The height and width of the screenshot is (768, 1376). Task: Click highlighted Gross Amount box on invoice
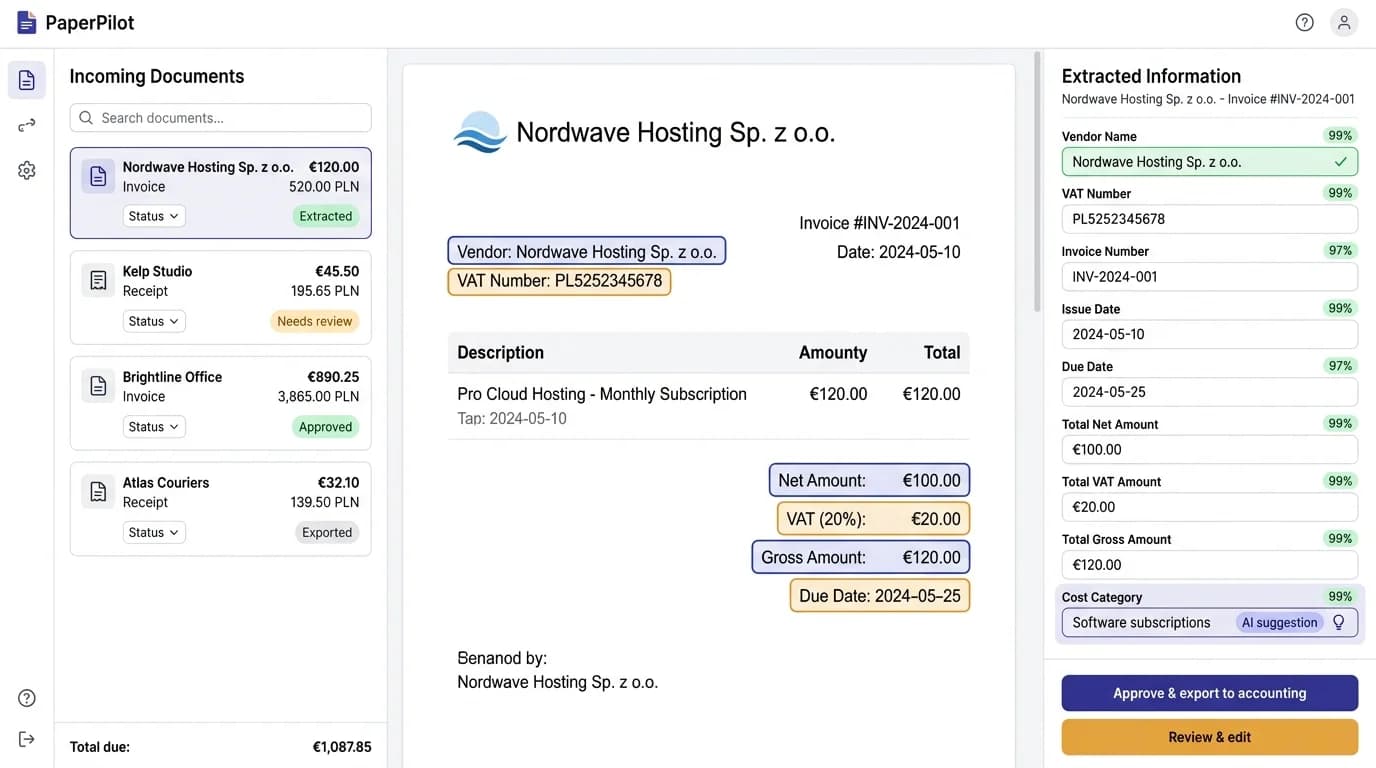click(861, 557)
